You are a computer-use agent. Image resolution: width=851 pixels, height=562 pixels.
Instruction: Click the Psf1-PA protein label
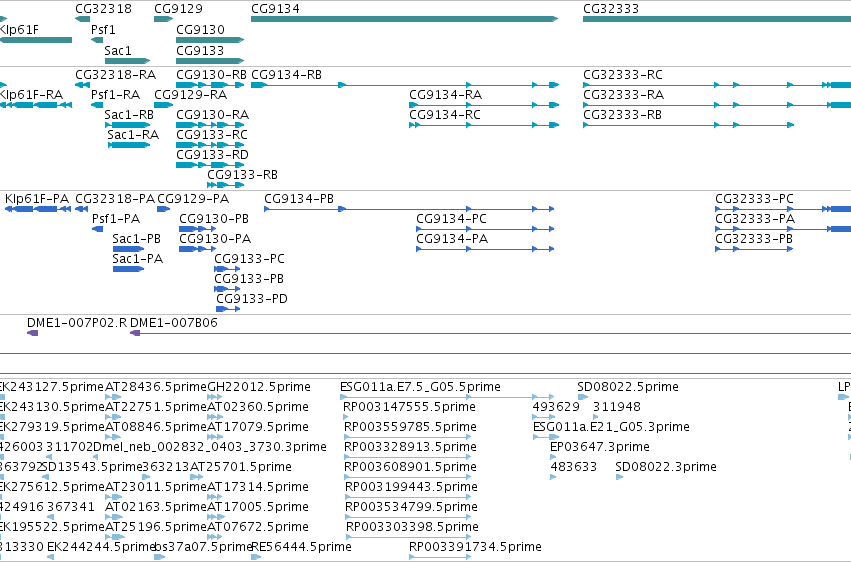[116, 219]
